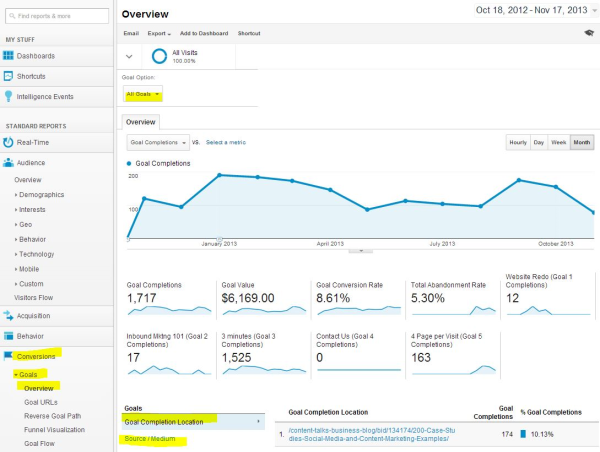Open Funnel Visualization report
This screenshot has height=452, width=600.
coord(54,430)
